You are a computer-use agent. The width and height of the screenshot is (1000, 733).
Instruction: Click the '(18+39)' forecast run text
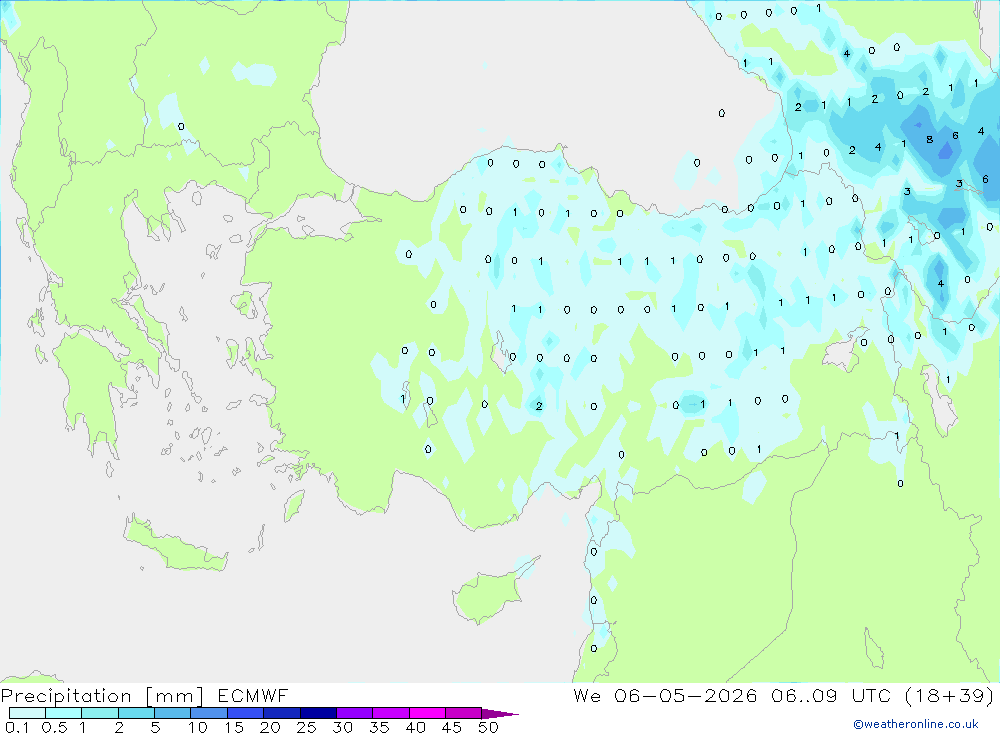click(x=950, y=696)
